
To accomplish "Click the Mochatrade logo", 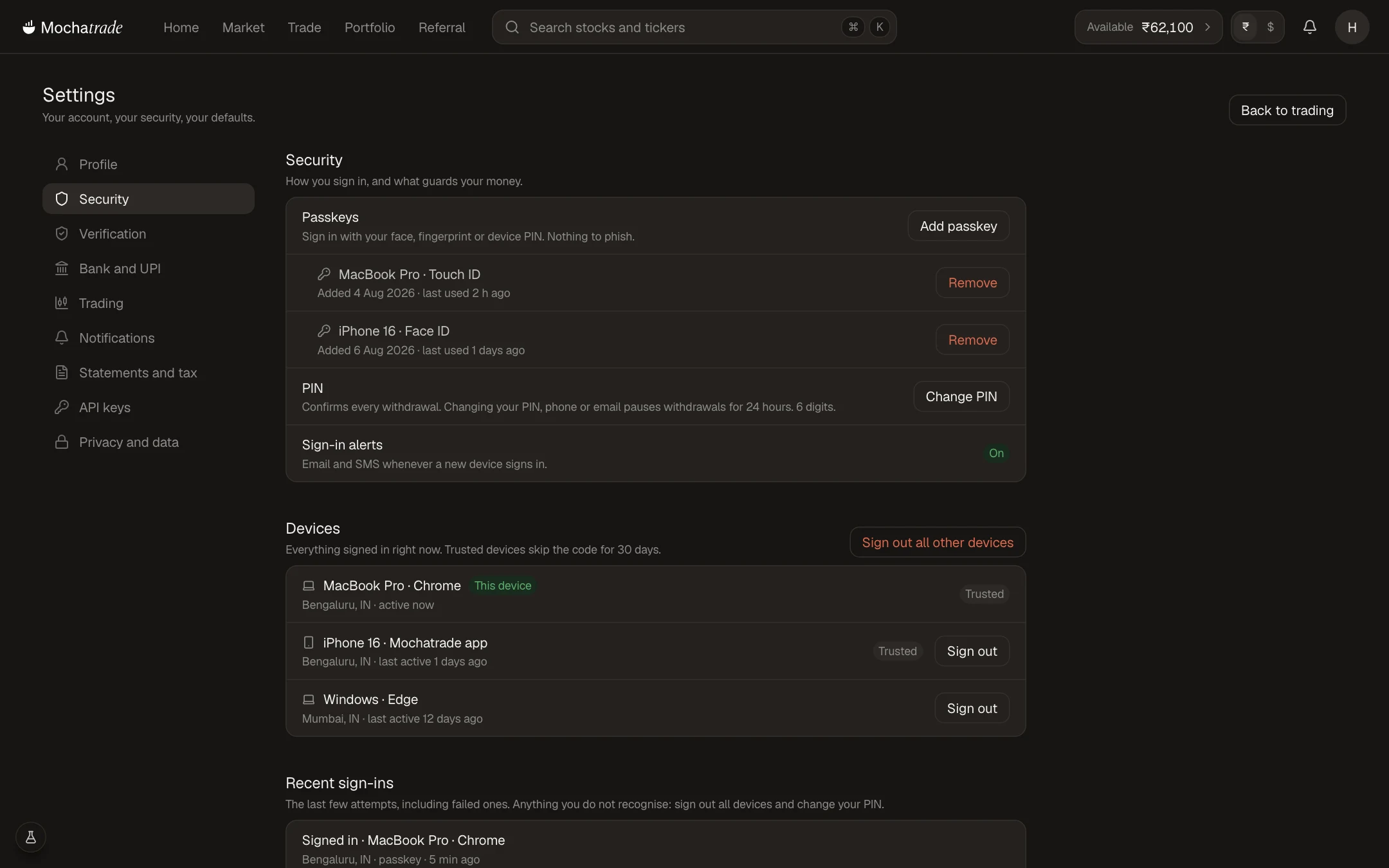I will (73, 27).
